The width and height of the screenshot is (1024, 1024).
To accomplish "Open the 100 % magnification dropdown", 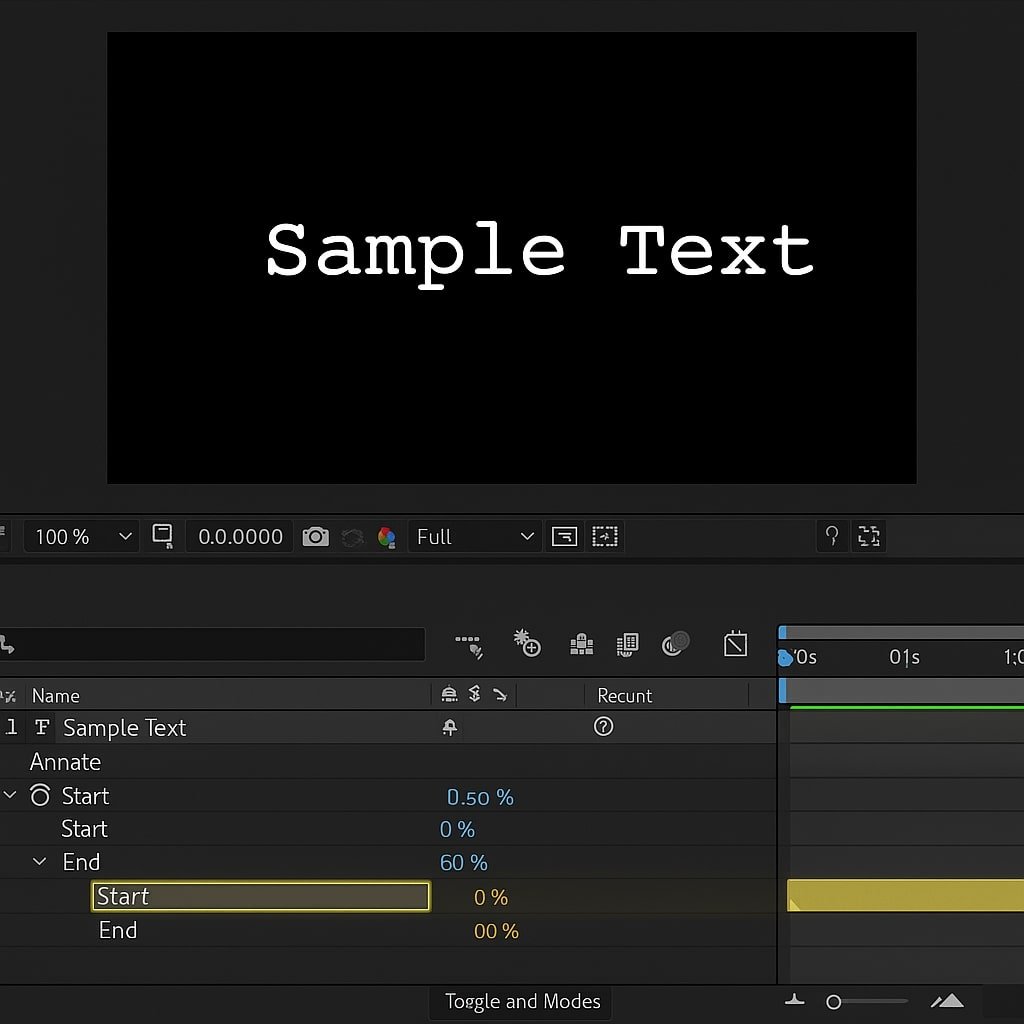I will (x=82, y=537).
